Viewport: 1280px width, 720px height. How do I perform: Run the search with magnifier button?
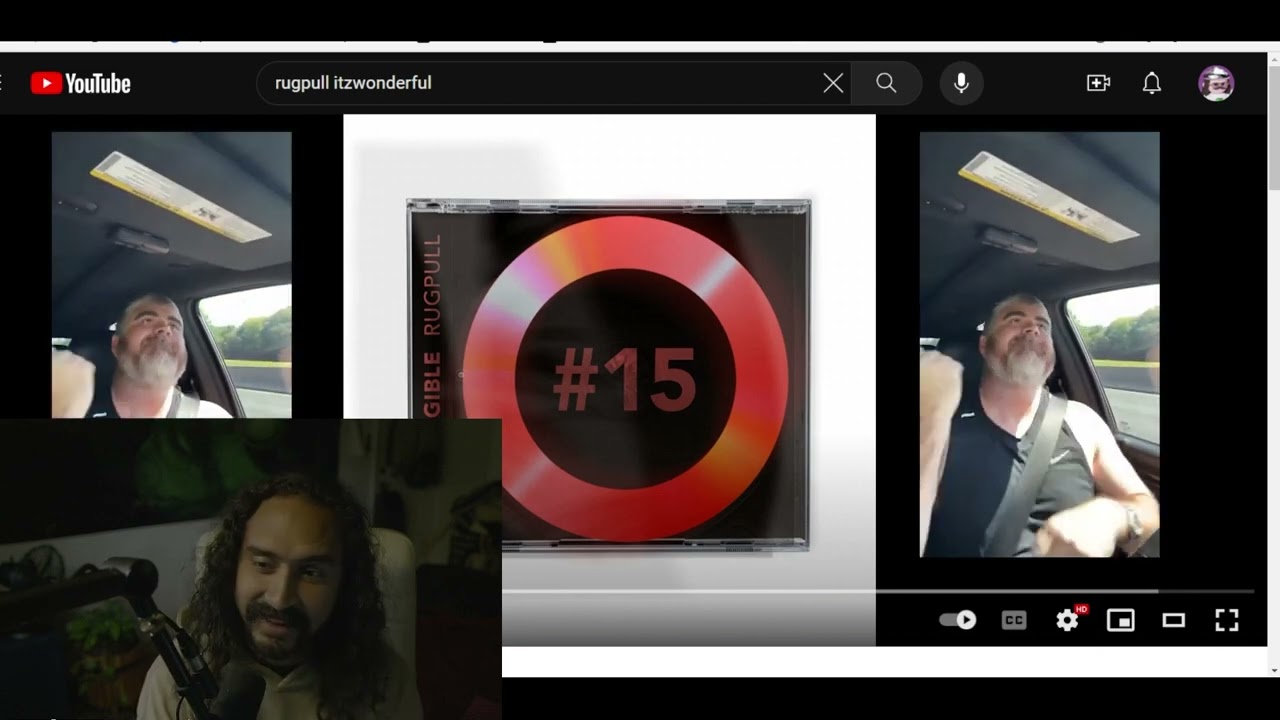(x=886, y=83)
